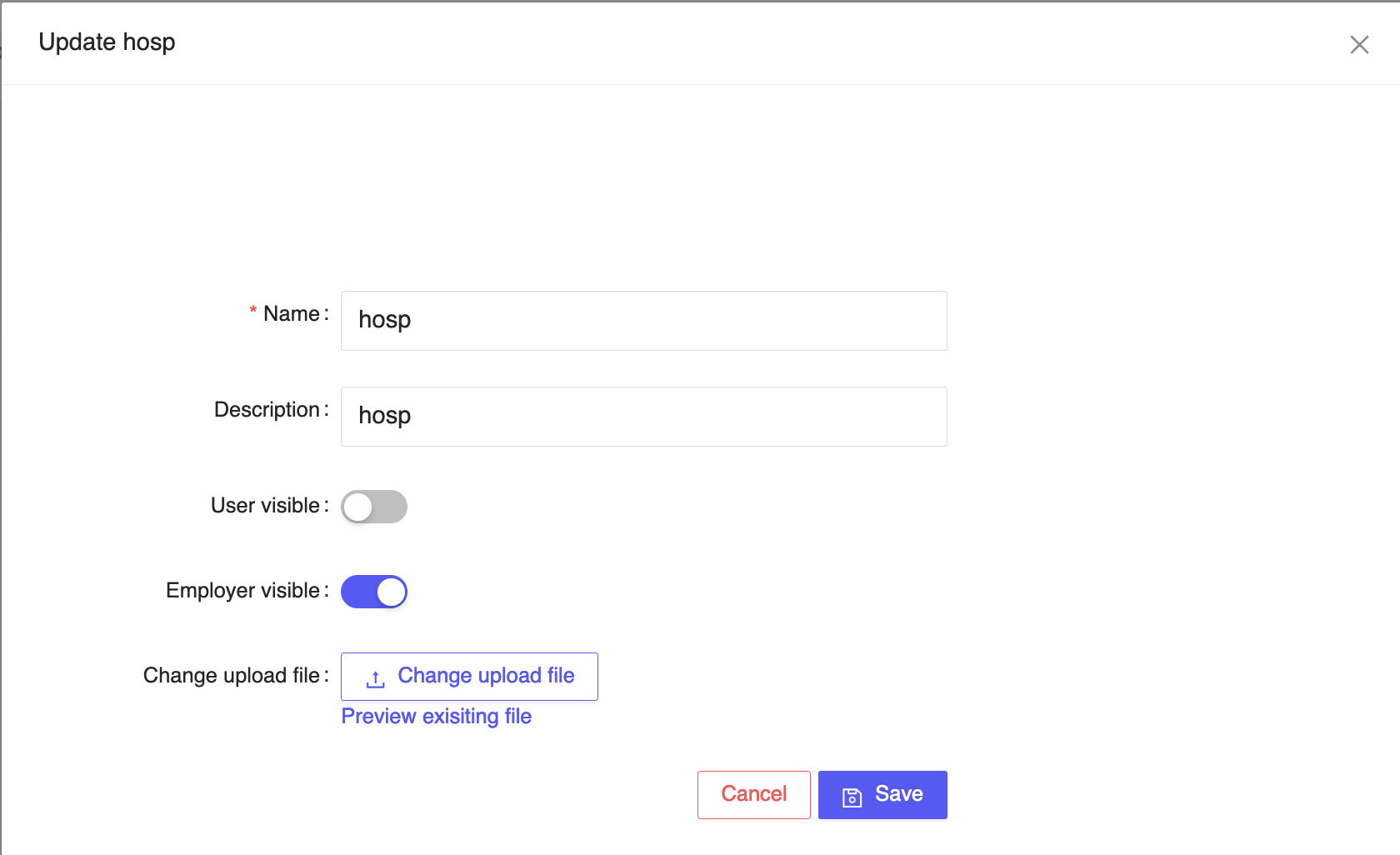Click the Change upload file label text
The width and height of the screenshot is (1400, 855).
tap(231, 676)
